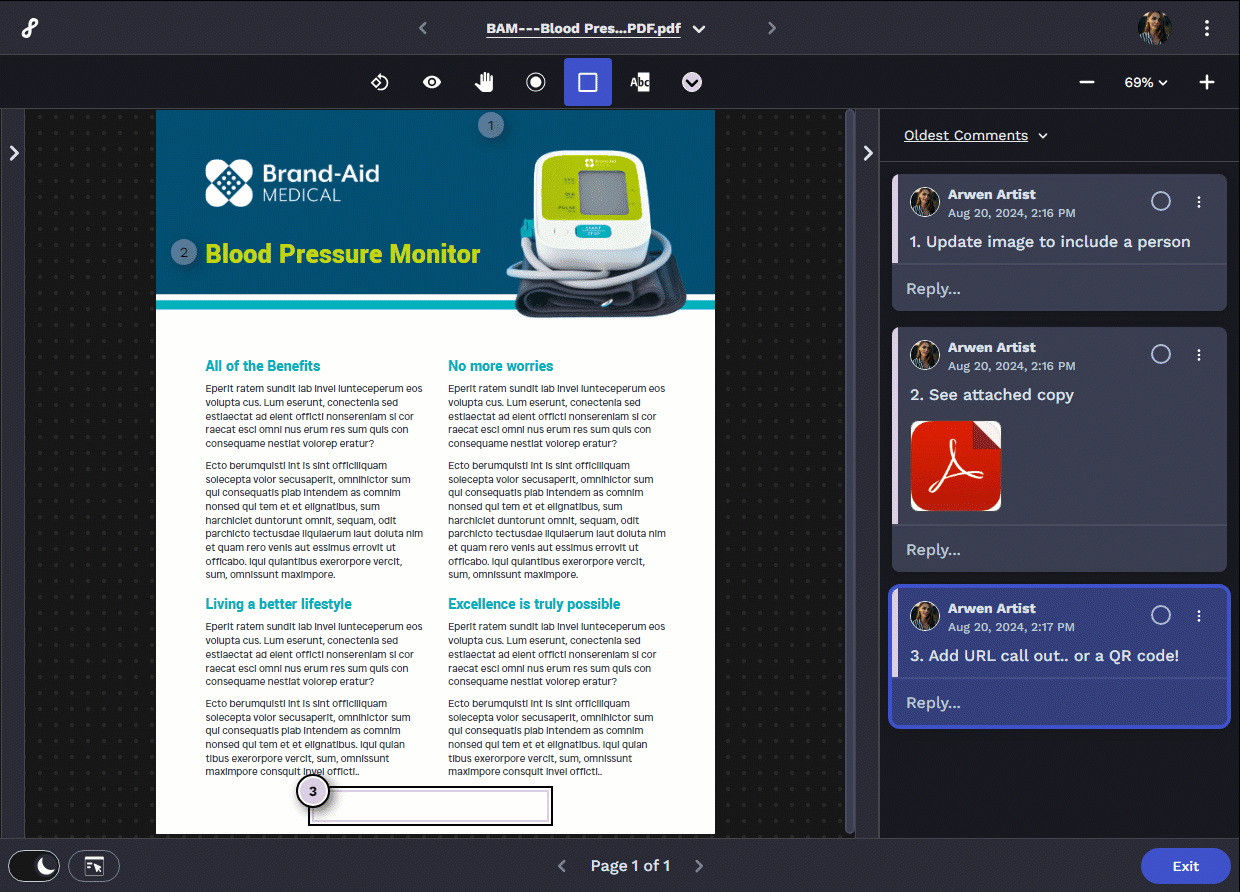Click the BAM---Blood Pres...PDF.pdf filename

584,29
